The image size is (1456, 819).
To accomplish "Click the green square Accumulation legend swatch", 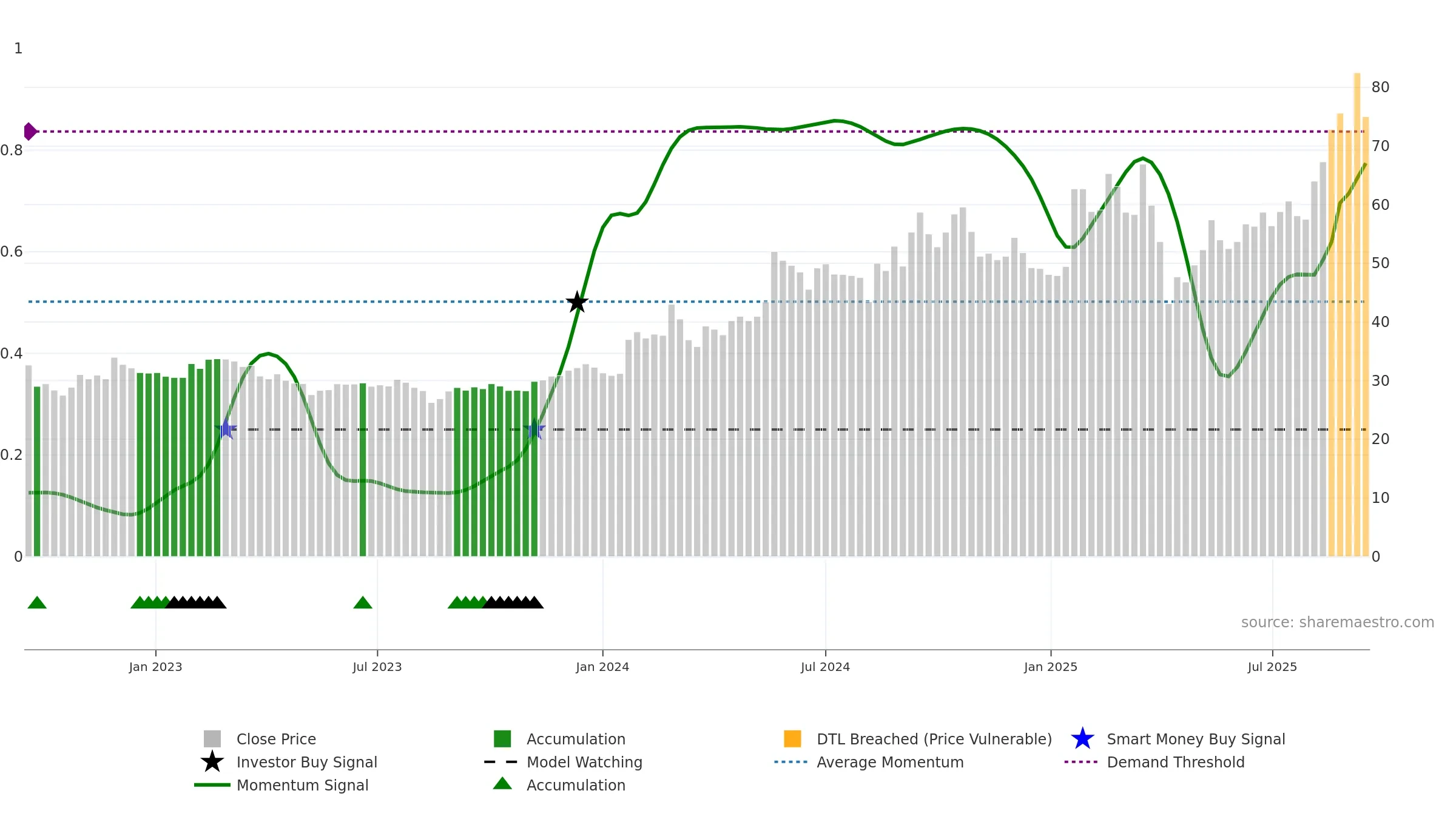I will [x=502, y=739].
